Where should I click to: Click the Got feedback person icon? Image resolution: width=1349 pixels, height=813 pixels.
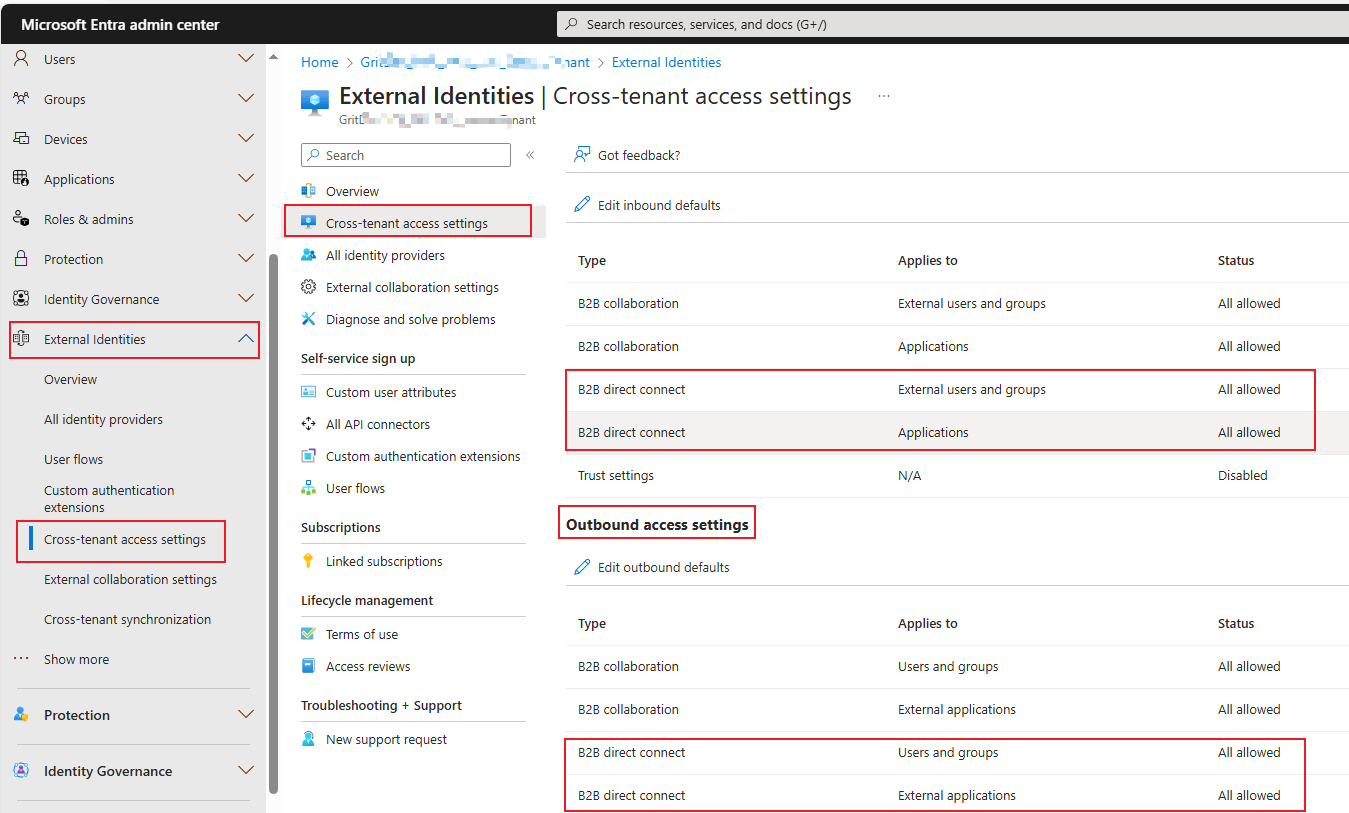pyautogui.click(x=582, y=155)
